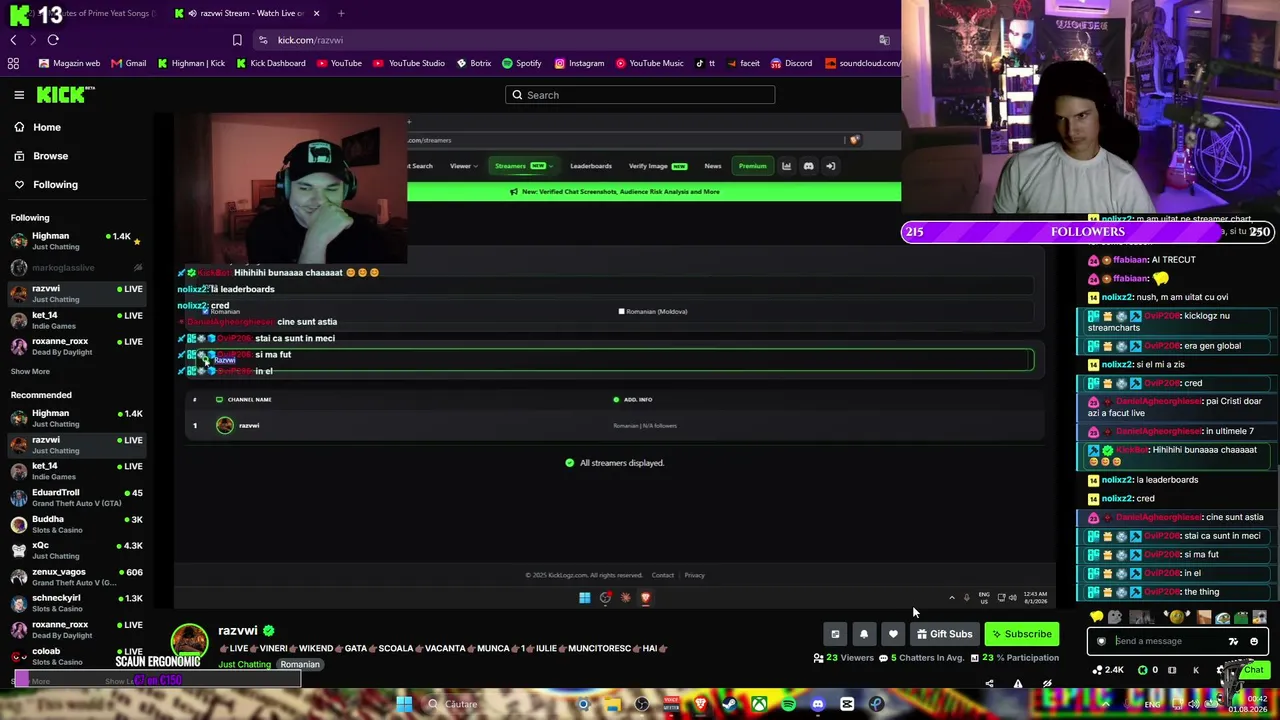Click the Romanian language tag under the title
This screenshot has height=720, width=1280.
300,665
